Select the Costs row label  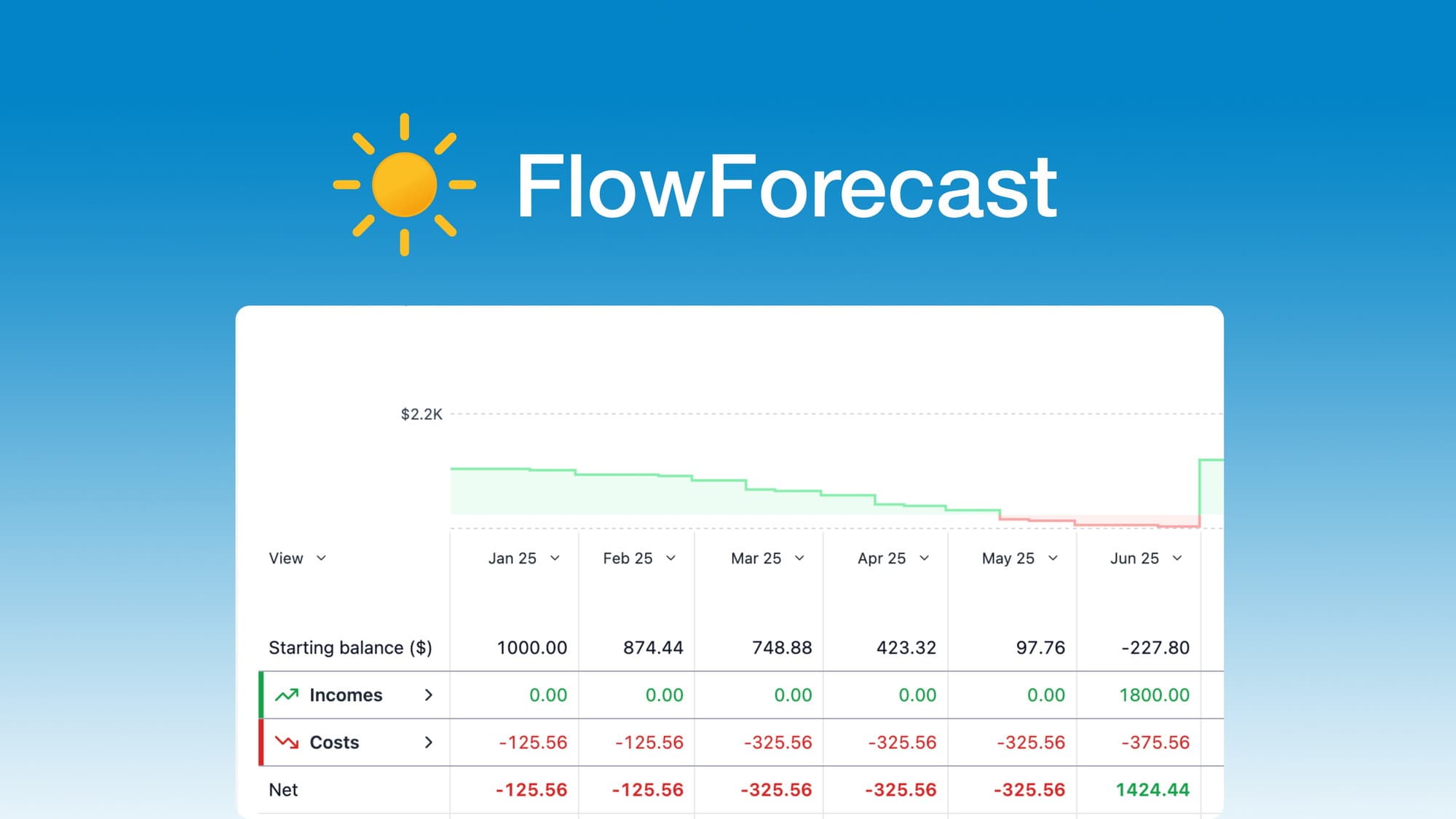coord(333,743)
